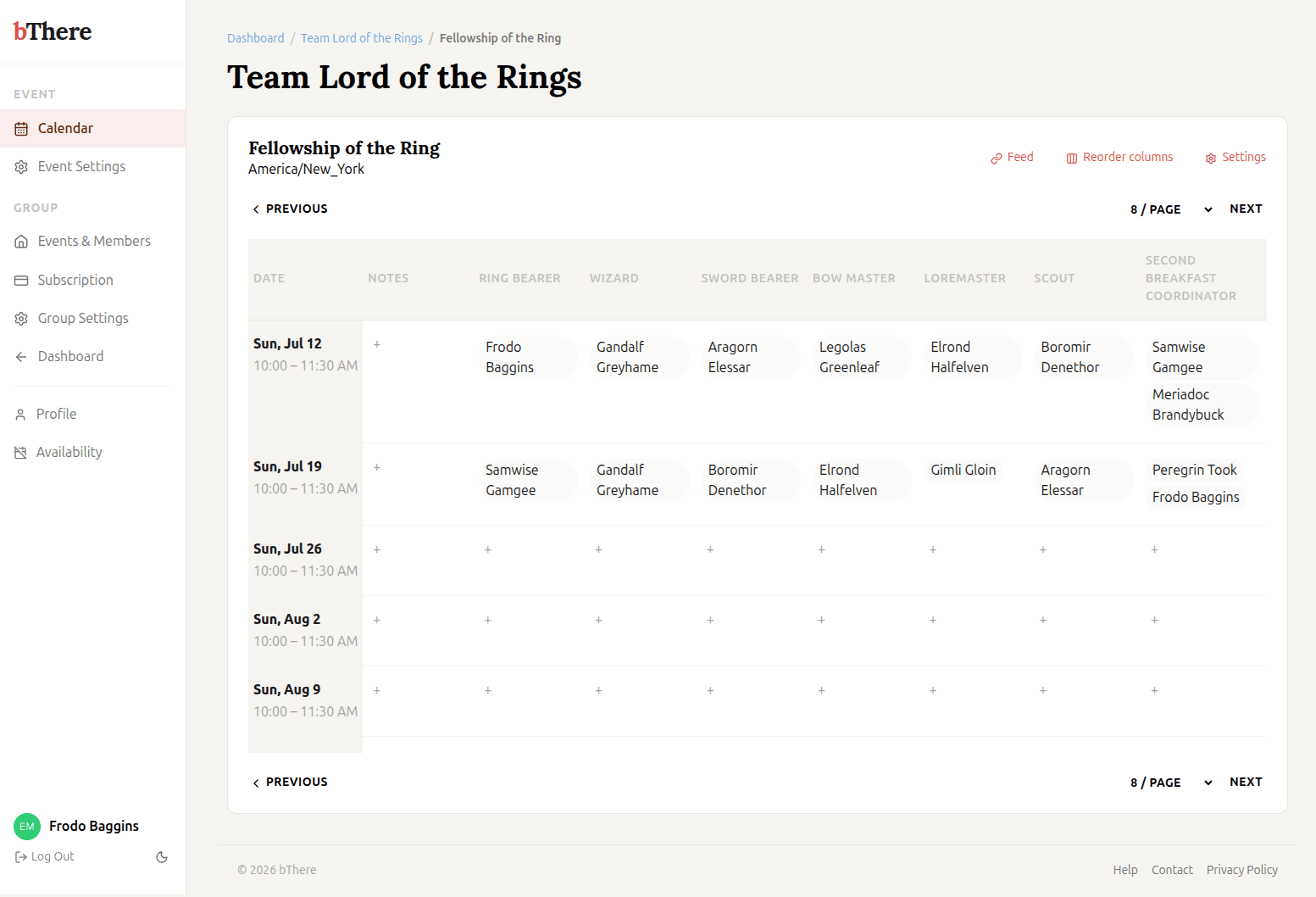Click the bThere logo
This screenshot has height=897, width=1316.
[53, 31]
